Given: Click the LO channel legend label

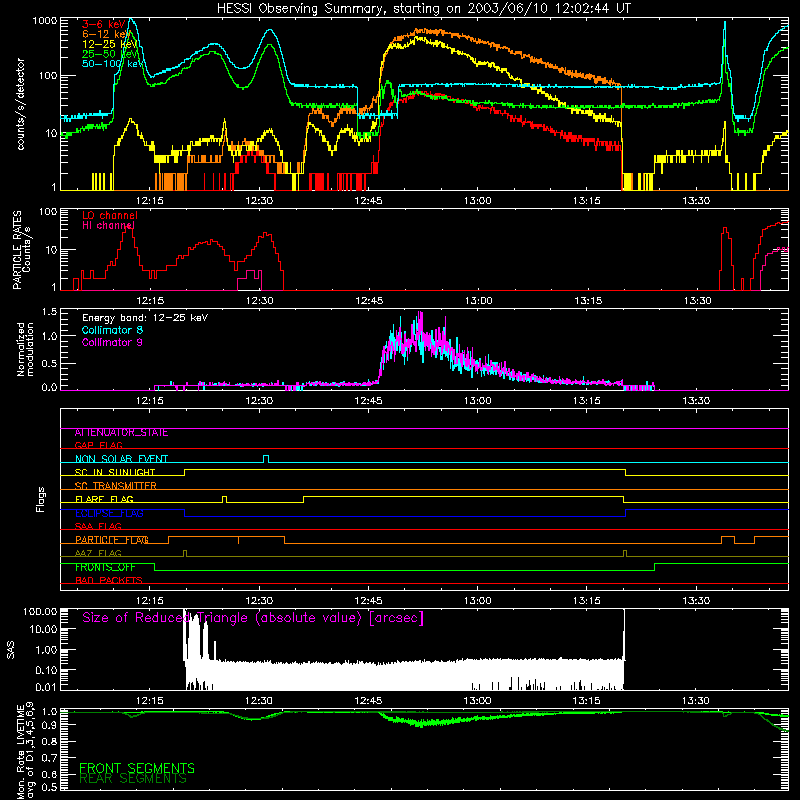Looking at the screenshot, I should (110, 215).
